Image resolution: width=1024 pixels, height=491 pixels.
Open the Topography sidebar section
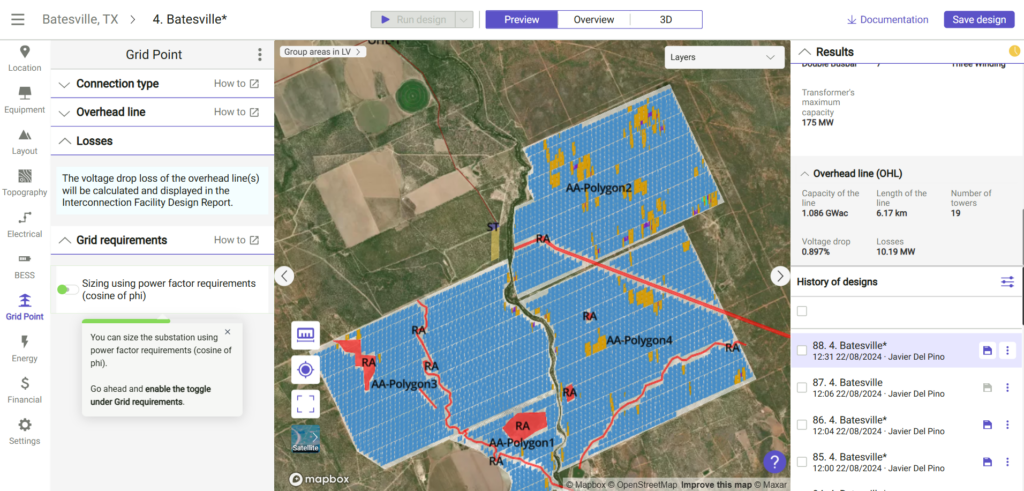pos(24,182)
